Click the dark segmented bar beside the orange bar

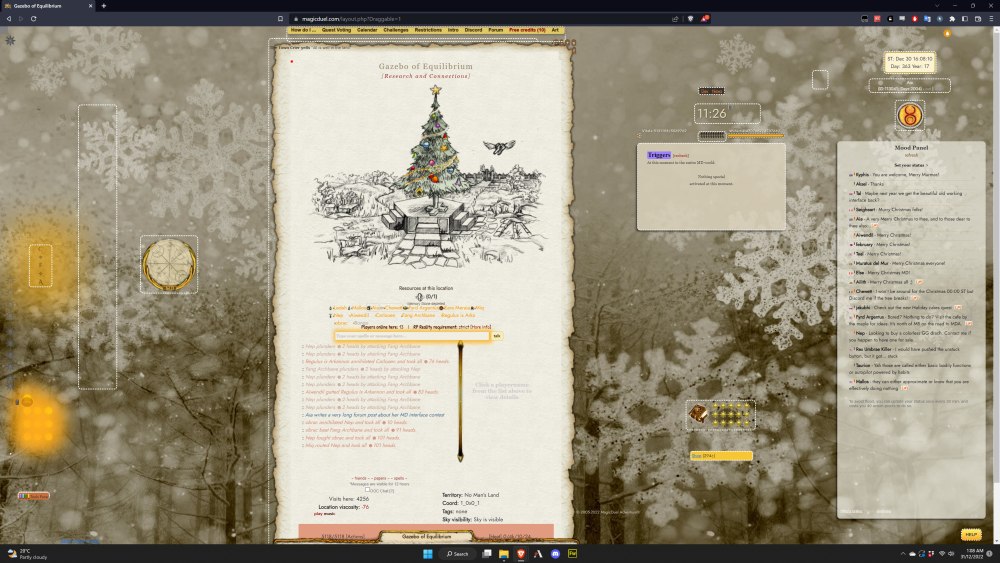[x=712, y=135]
